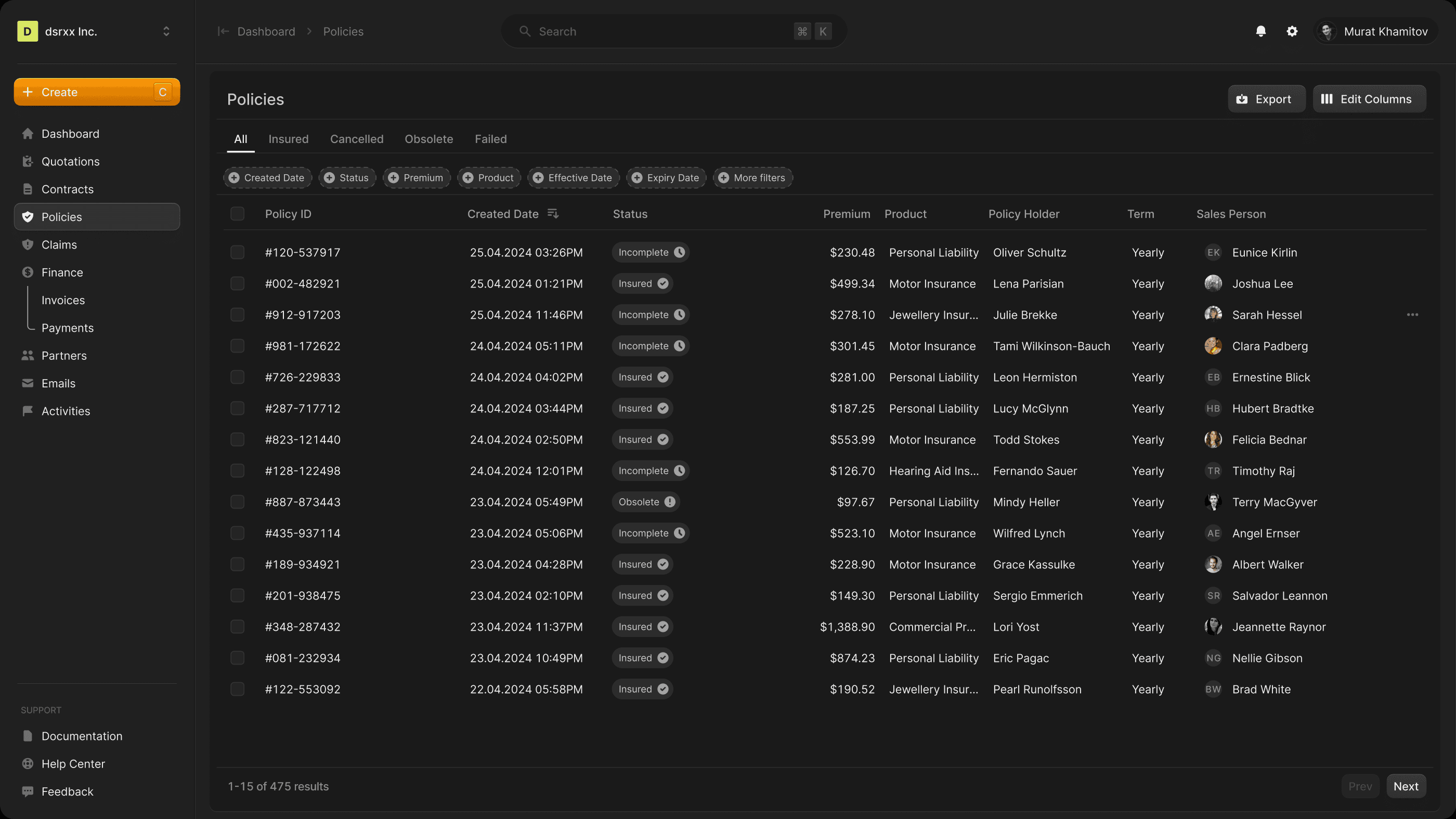This screenshot has height=819, width=1456.
Task: Switch to the Obsolete tab
Action: point(428,139)
